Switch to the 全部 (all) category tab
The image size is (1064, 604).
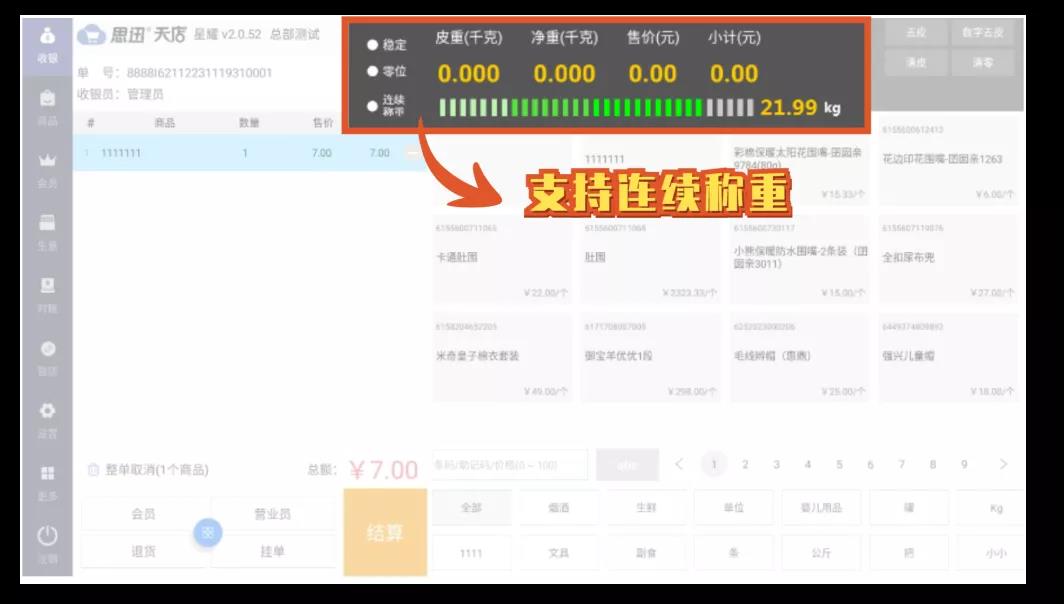(x=470, y=508)
